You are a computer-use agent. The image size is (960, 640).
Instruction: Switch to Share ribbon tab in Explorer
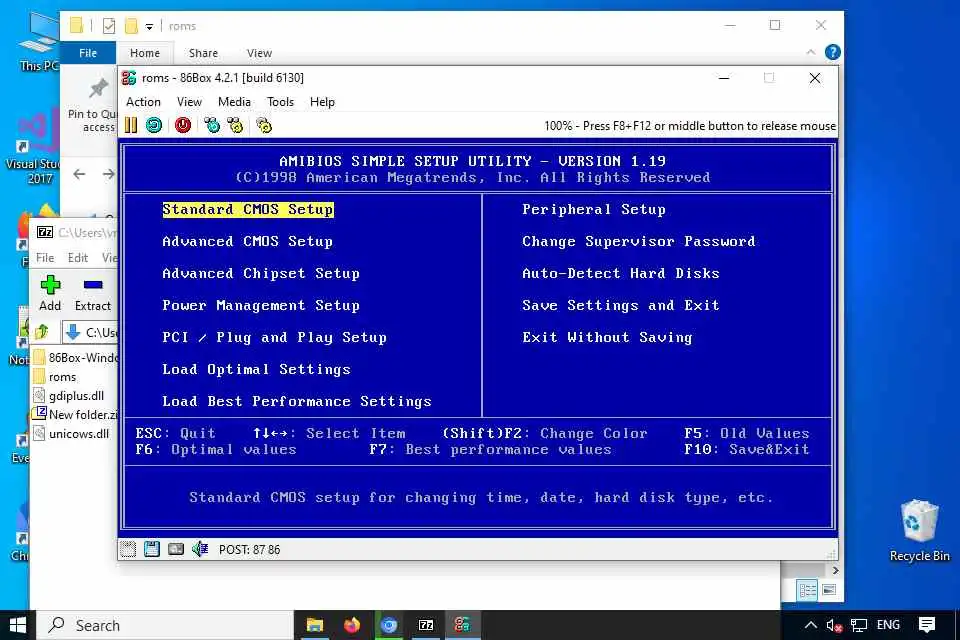pyautogui.click(x=203, y=53)
